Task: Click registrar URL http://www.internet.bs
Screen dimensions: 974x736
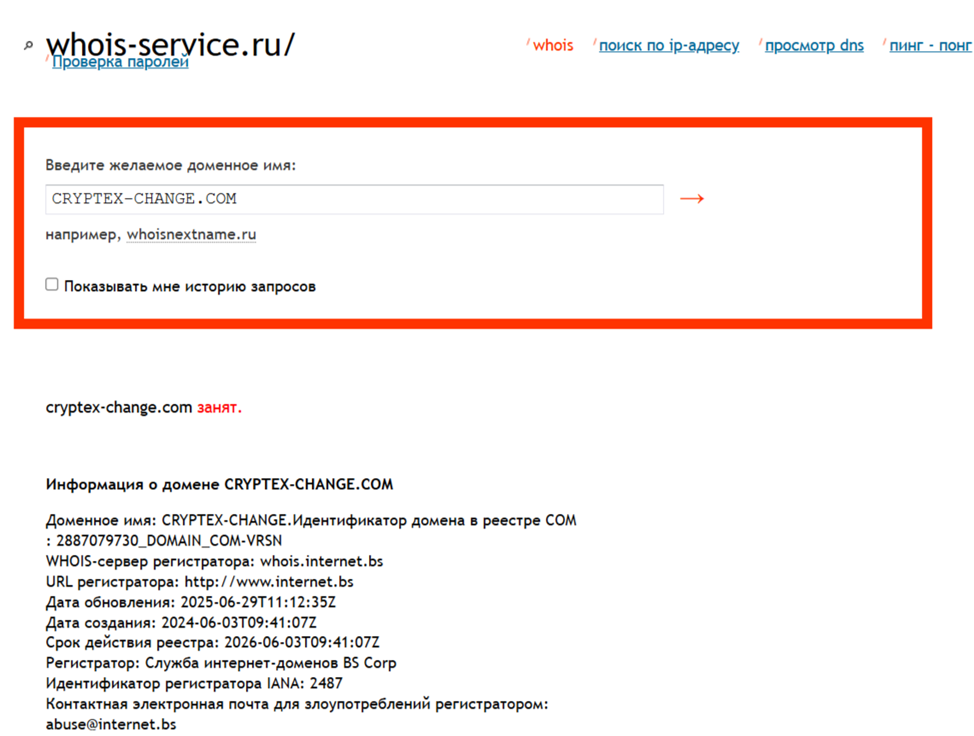Action: (x=269, y=582)
